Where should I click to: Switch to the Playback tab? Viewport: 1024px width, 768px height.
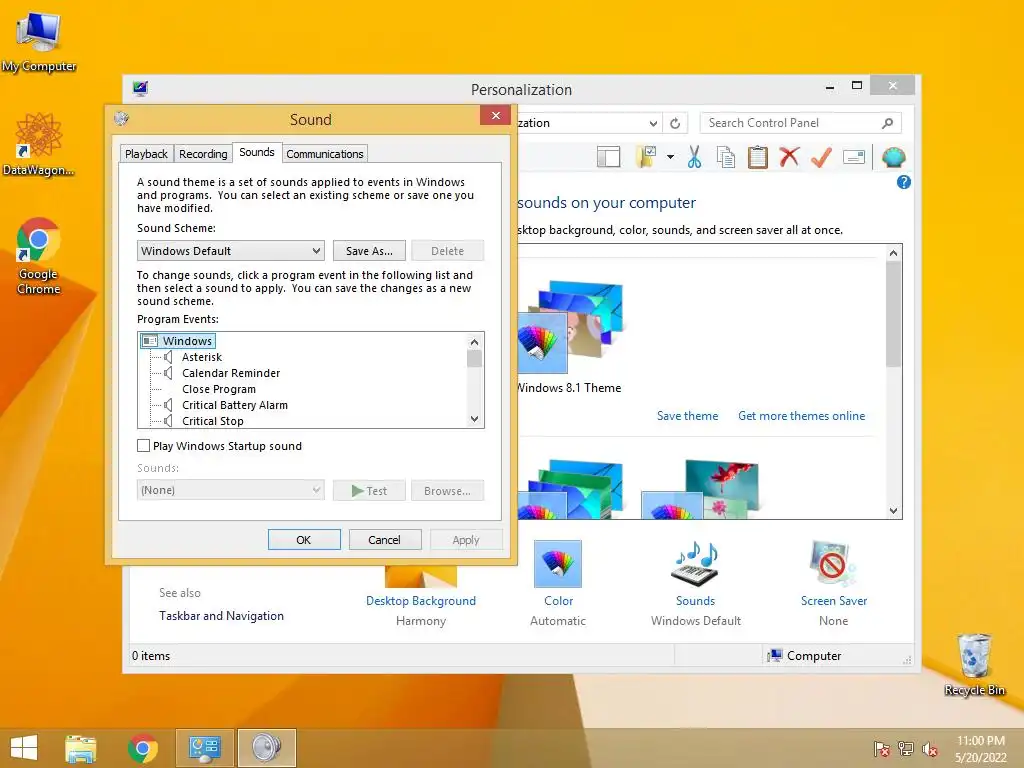146,154
